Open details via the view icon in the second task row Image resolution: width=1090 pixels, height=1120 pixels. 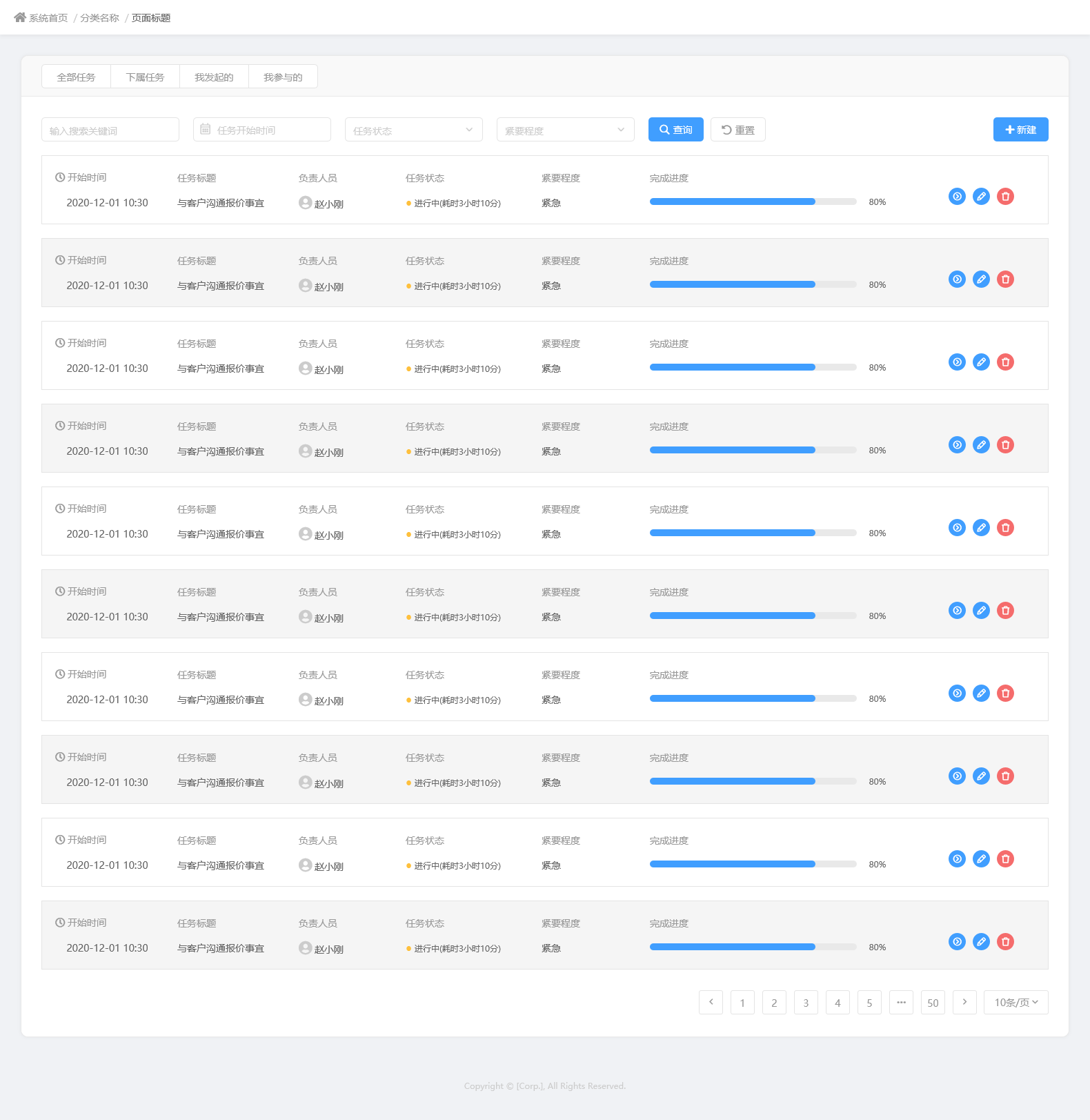[x=957, y=279]
